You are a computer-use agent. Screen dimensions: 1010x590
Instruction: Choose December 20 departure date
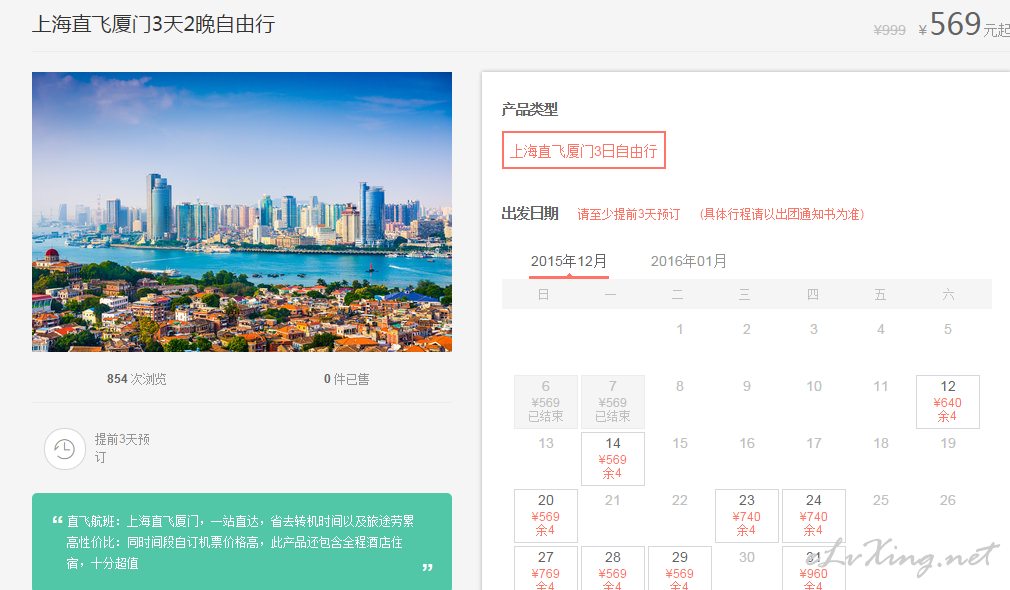coord(545,515)
